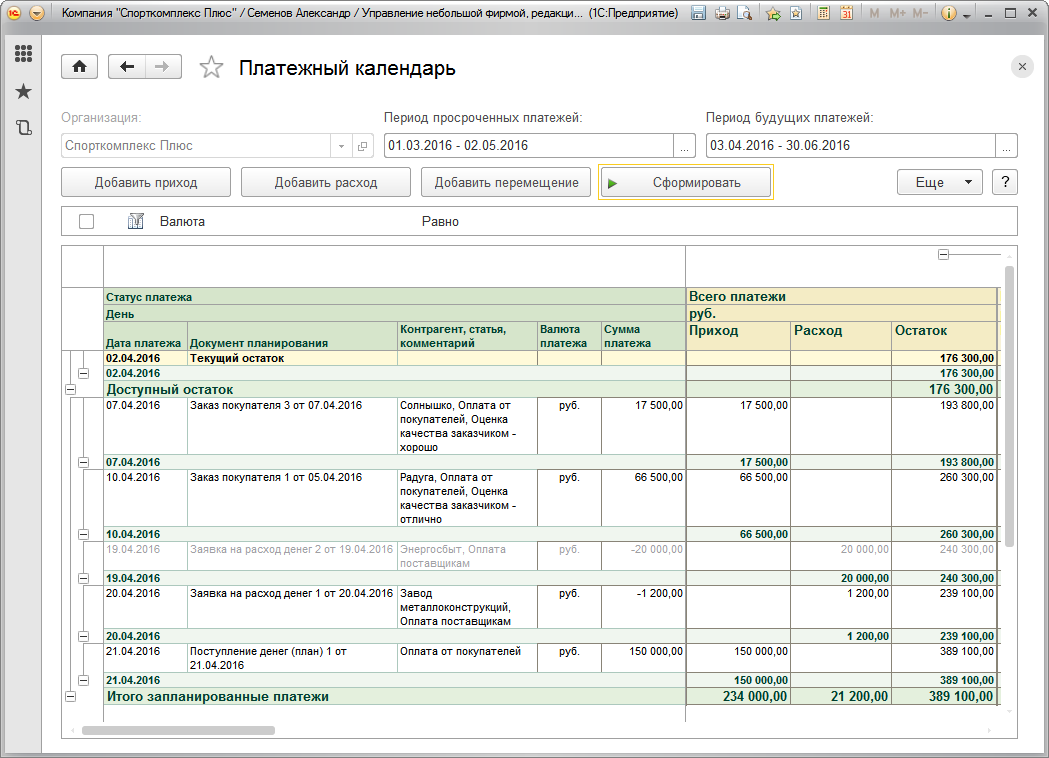The image size is (1049, 758).
Task: Collapse the 07.04.2016 day group
Action: click(x=84, y=462)
